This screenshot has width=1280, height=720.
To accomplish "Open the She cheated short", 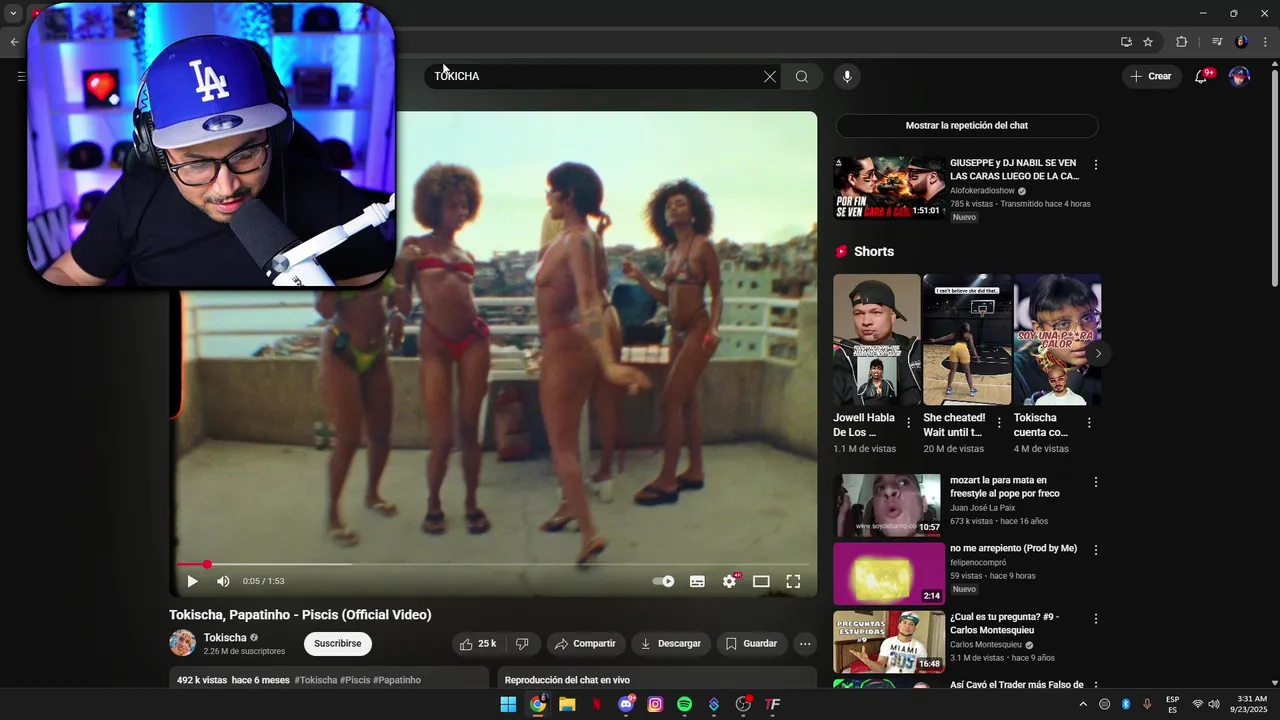I will 967,340.
